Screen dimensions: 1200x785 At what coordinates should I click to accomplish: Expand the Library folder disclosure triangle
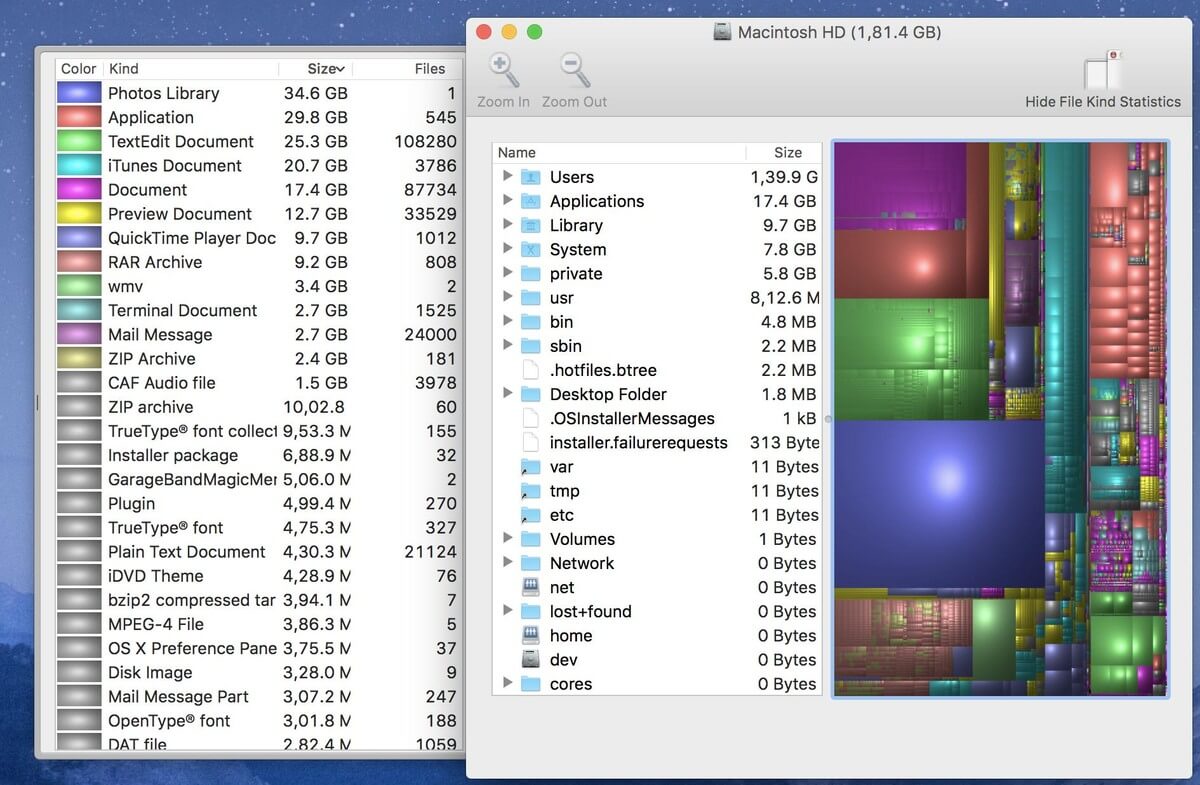tap(507, 224)
